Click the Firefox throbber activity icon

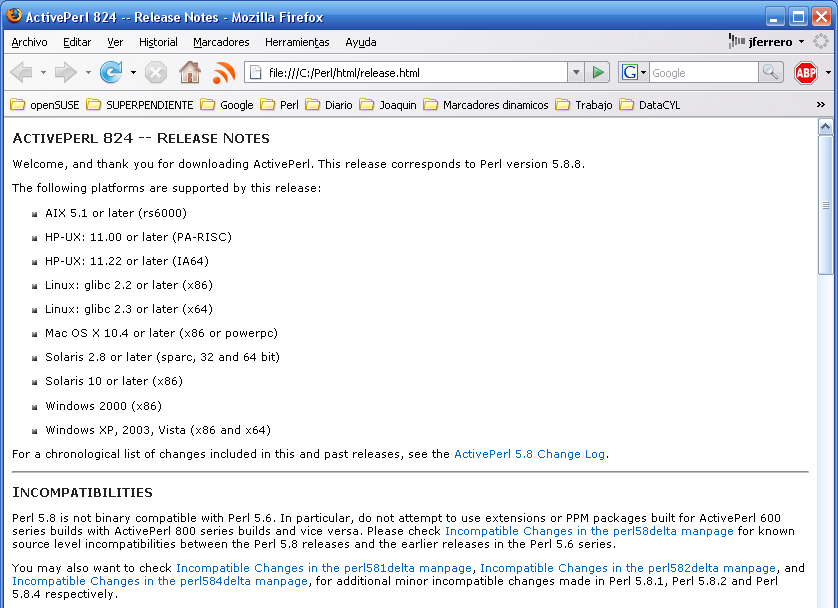coord(821,41)
